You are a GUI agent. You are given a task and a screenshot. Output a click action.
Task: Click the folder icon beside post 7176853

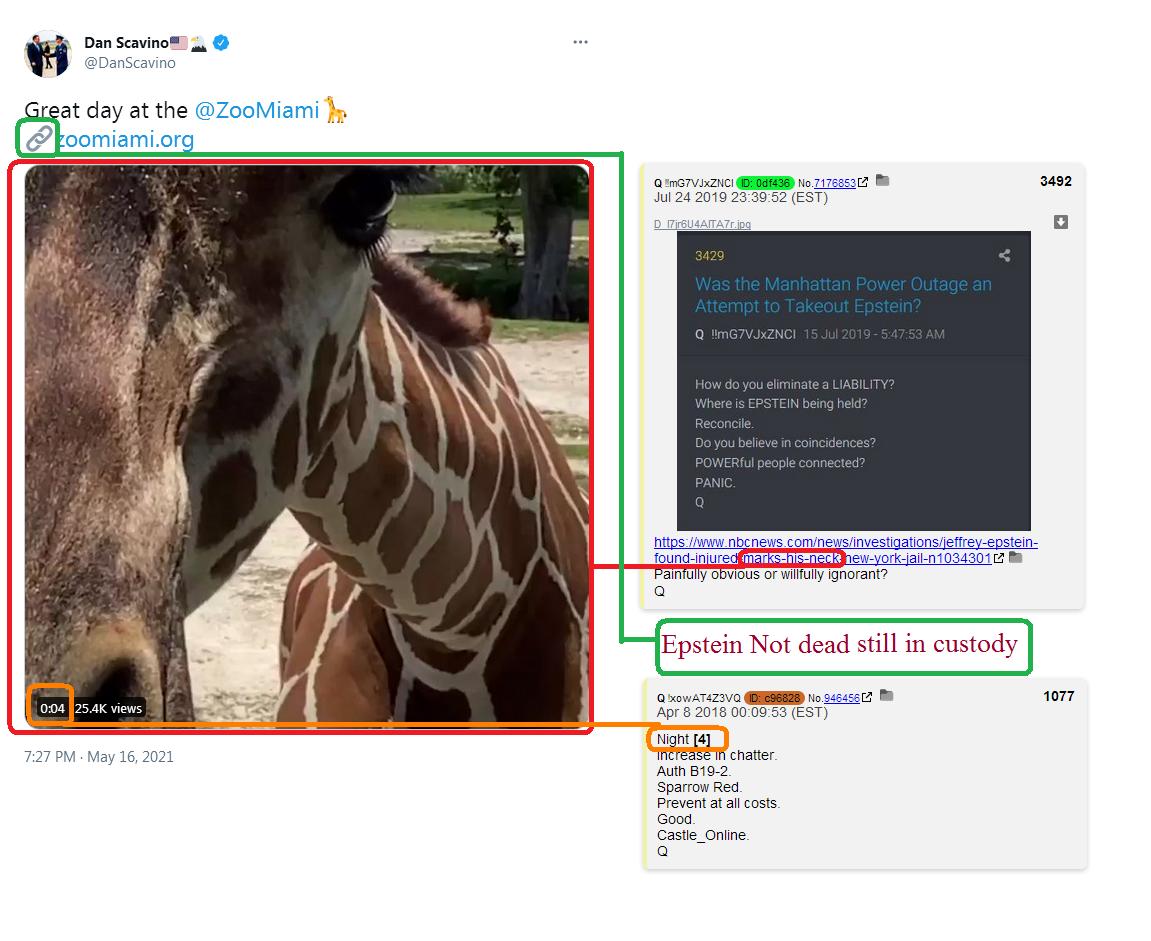point(883,181)
